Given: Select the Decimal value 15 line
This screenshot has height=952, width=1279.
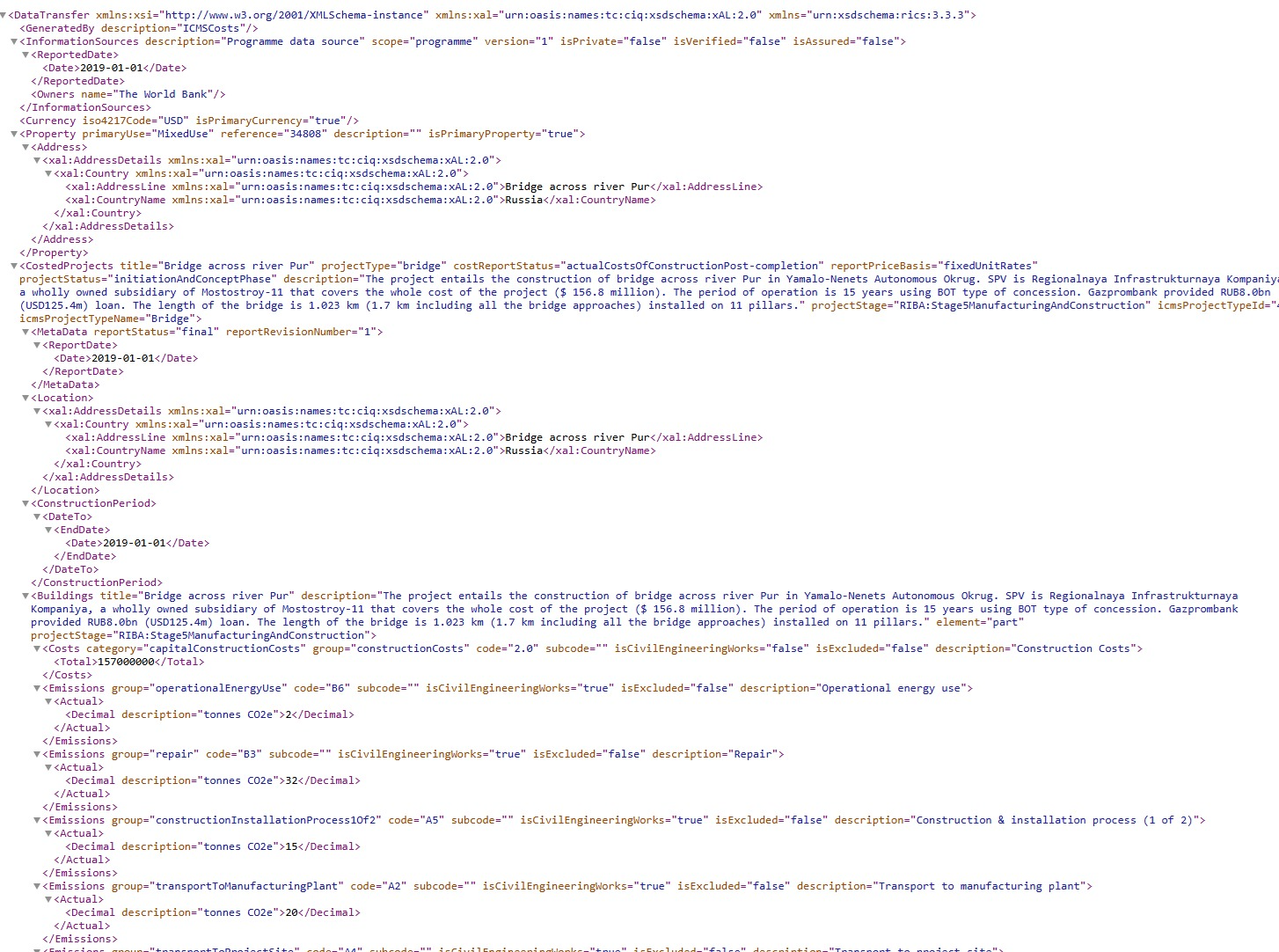Looking at the screenshot, I should [213, 846].
